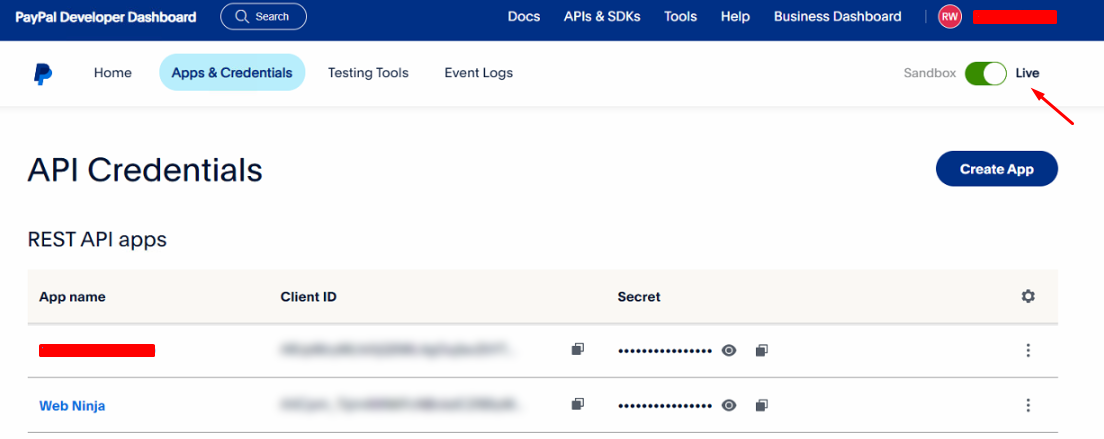
Task: Toggle the Sandbox/Live environment switch
Action: coord(985,73)
